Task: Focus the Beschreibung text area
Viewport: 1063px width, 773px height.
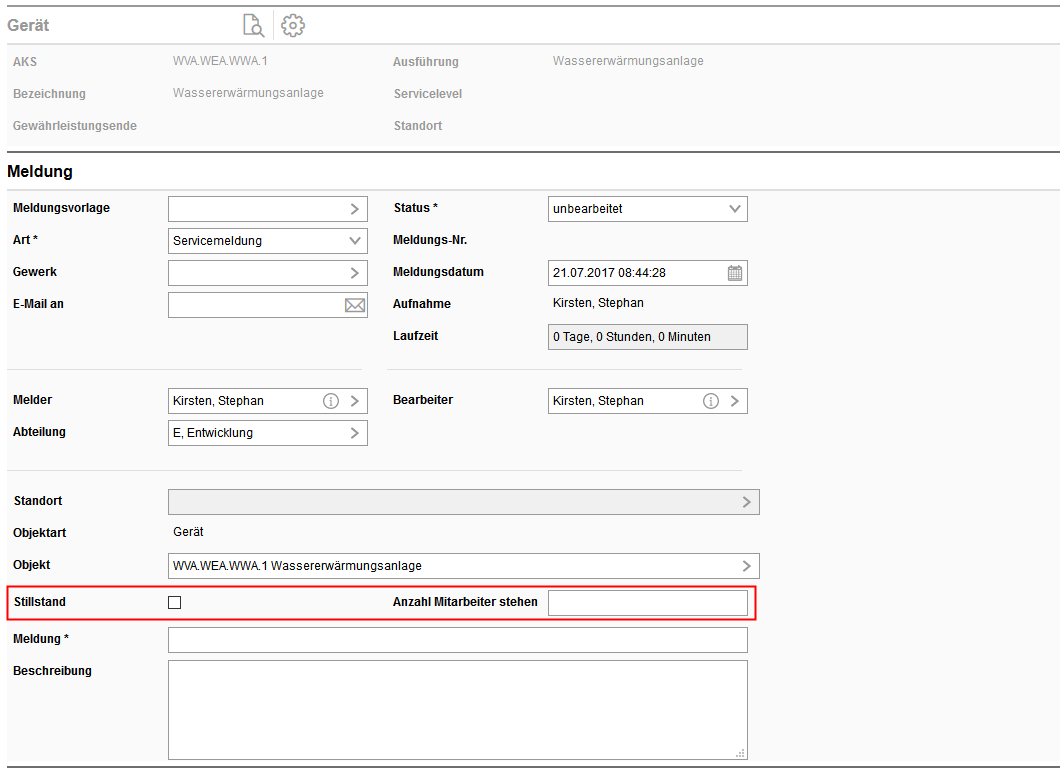Action: [x=457, y=709]
